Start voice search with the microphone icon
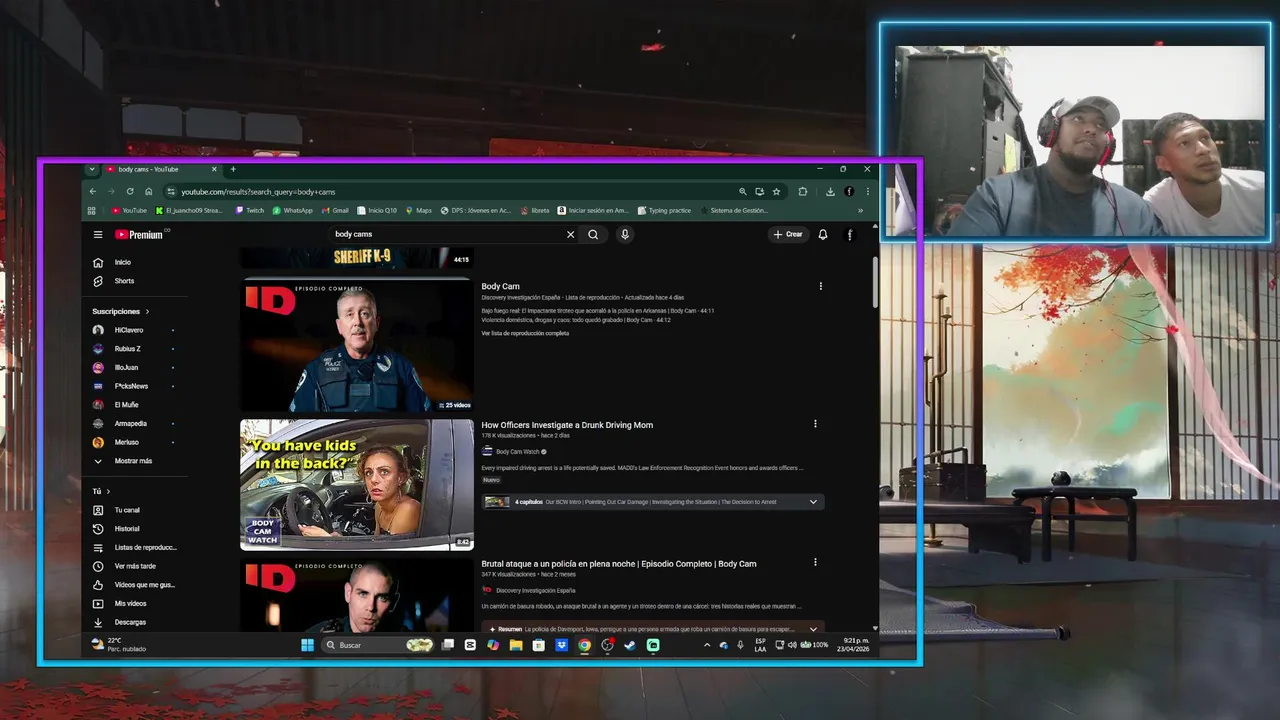The height and width of the screenshot is (720, 1280). [625, 235]
